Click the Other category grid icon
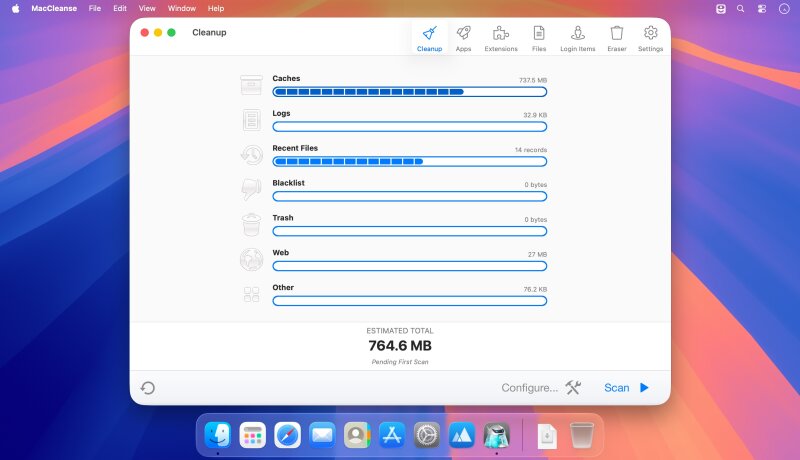 [x=252, y=294]
